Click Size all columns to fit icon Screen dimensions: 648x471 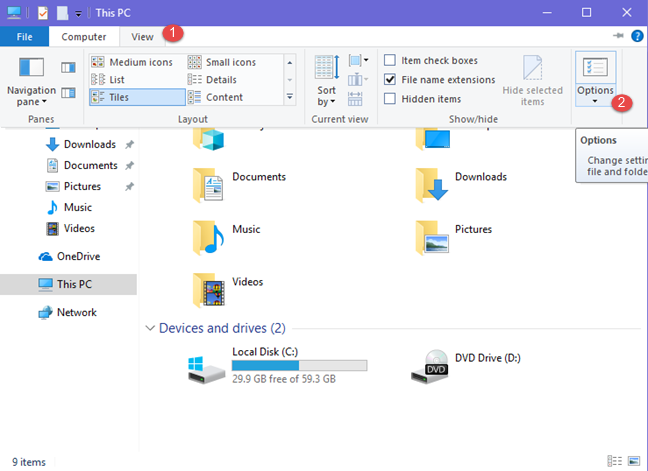(355, 99)
